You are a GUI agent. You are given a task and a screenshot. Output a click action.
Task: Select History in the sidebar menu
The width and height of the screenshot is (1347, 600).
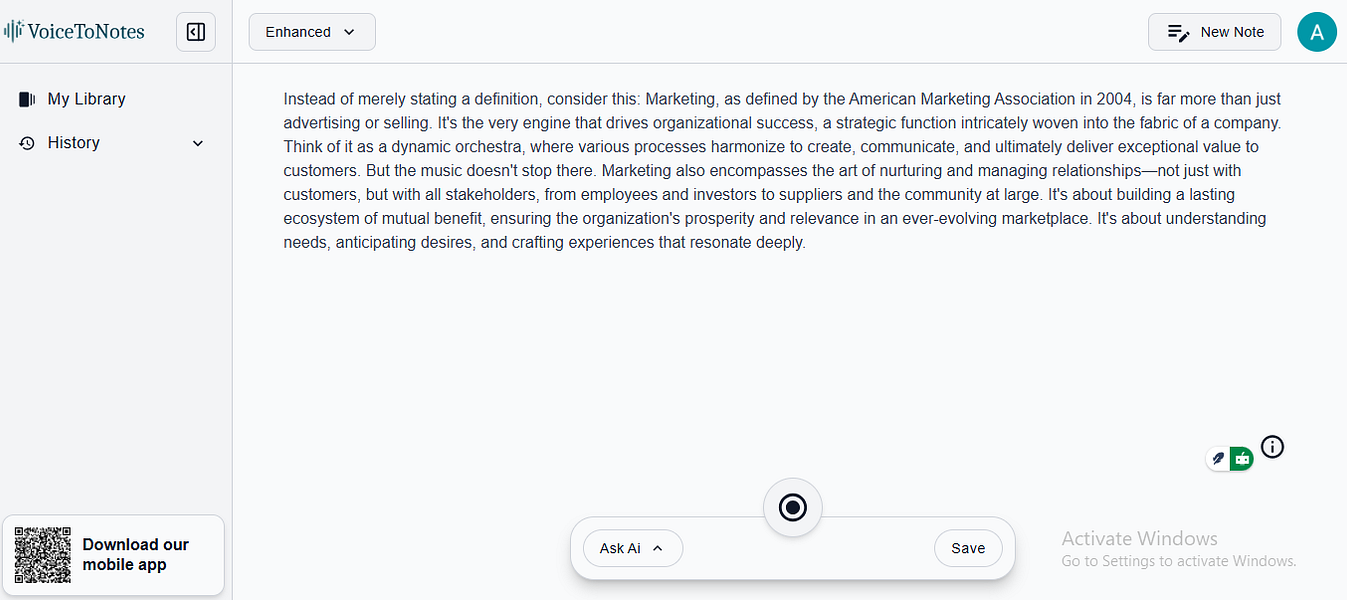click(73, 143)
